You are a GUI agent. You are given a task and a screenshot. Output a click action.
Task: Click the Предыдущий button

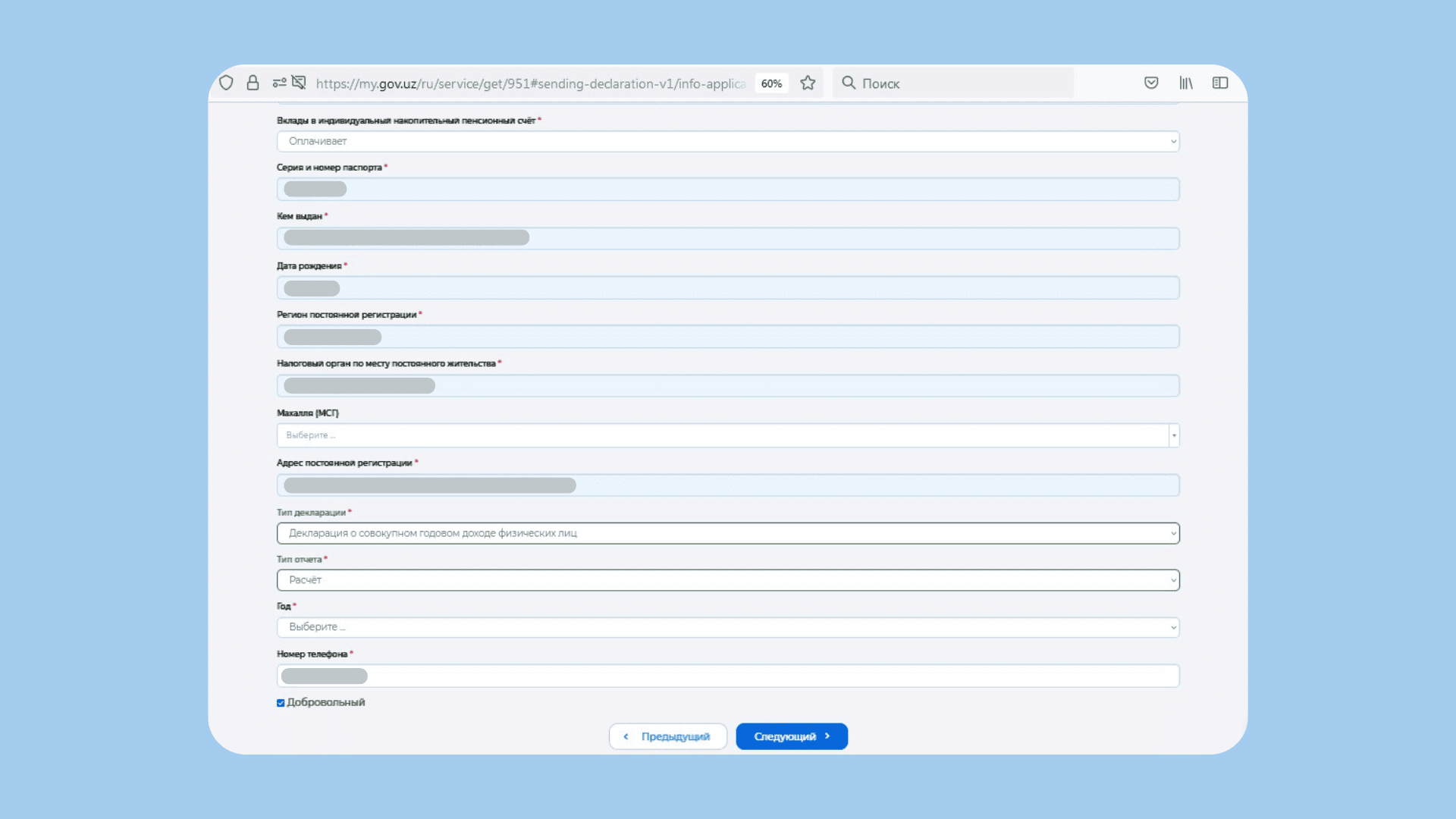[667, 736]
